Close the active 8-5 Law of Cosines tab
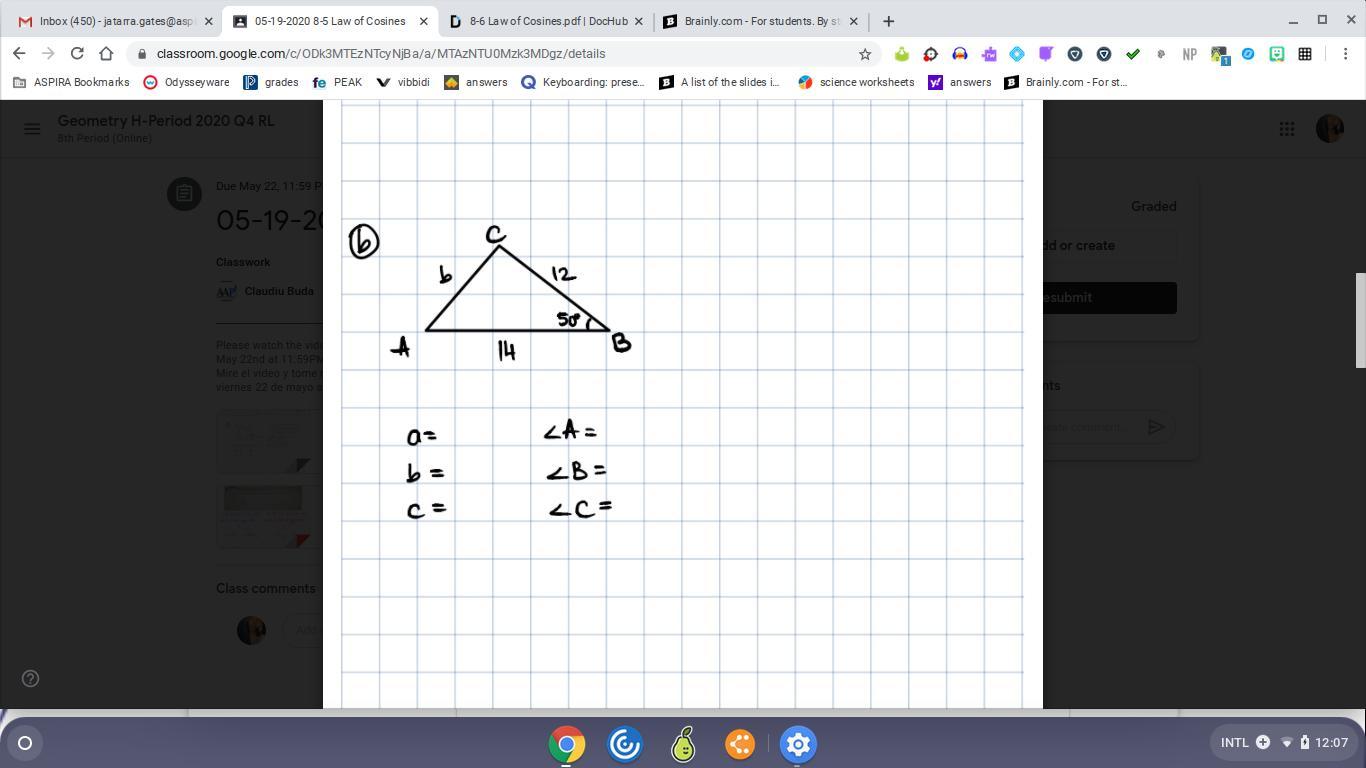The height and width of the screenshot is (768, 1366). (x=424, y=21)
